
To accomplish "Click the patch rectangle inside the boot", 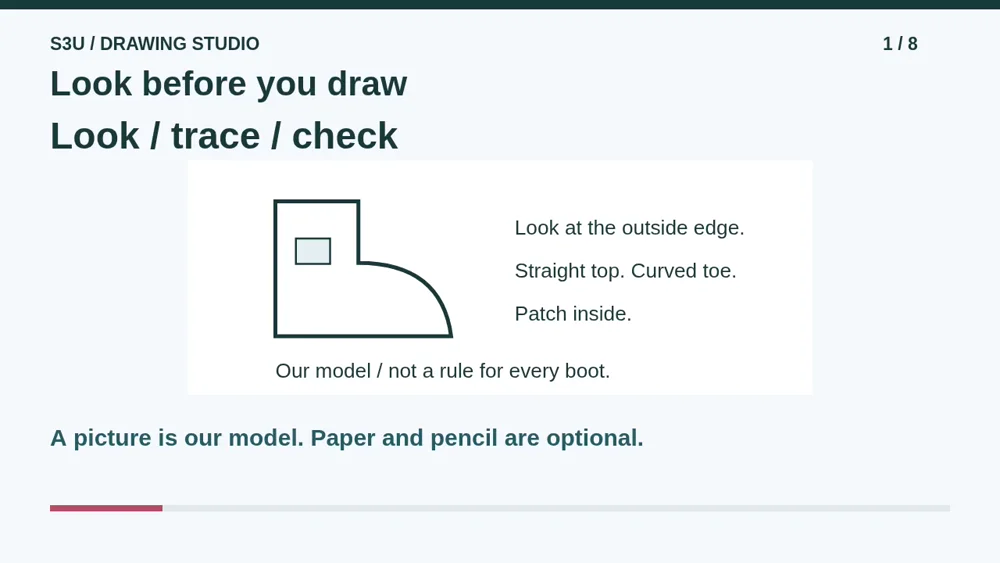I will pos(313,251).
